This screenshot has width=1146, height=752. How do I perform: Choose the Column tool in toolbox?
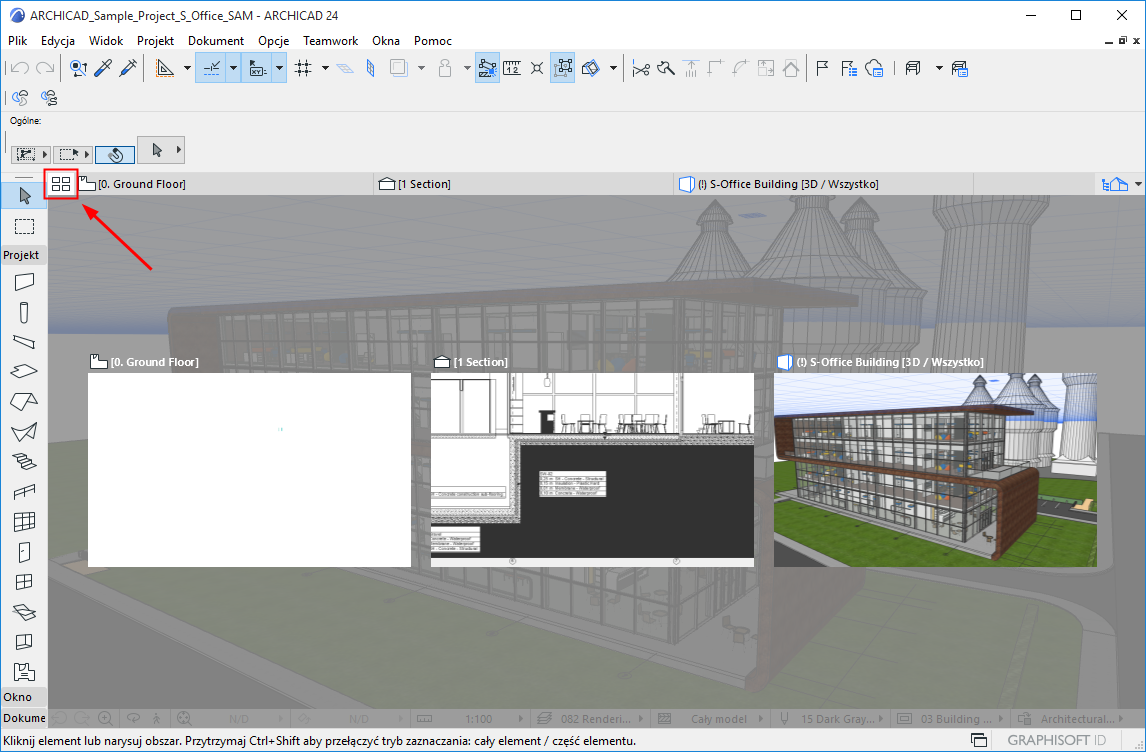coord(25,313)
